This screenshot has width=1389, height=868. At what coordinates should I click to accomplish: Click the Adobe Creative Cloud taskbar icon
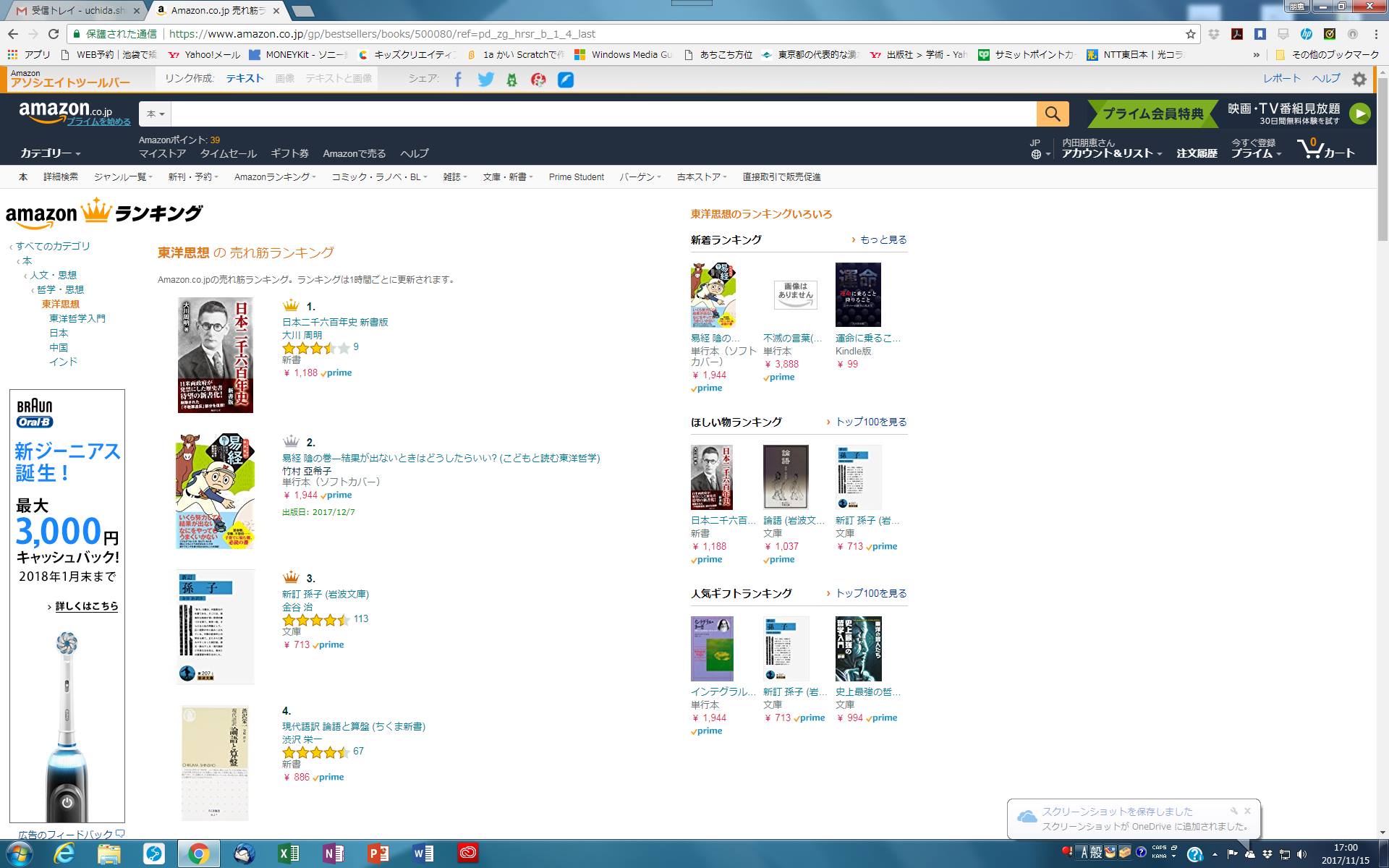point(468,854)
